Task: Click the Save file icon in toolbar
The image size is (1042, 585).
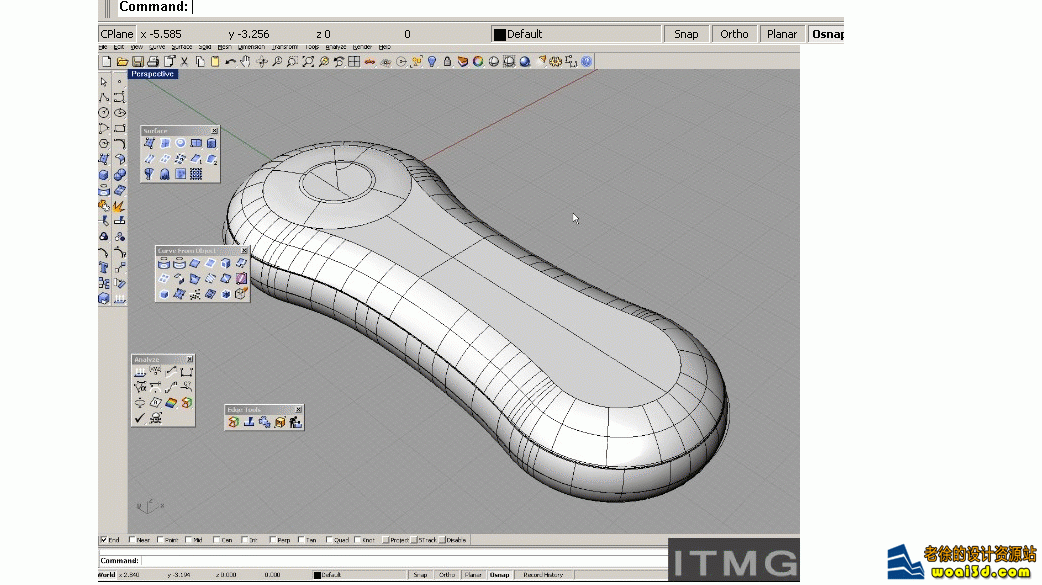Action: (x=137, y=62)
